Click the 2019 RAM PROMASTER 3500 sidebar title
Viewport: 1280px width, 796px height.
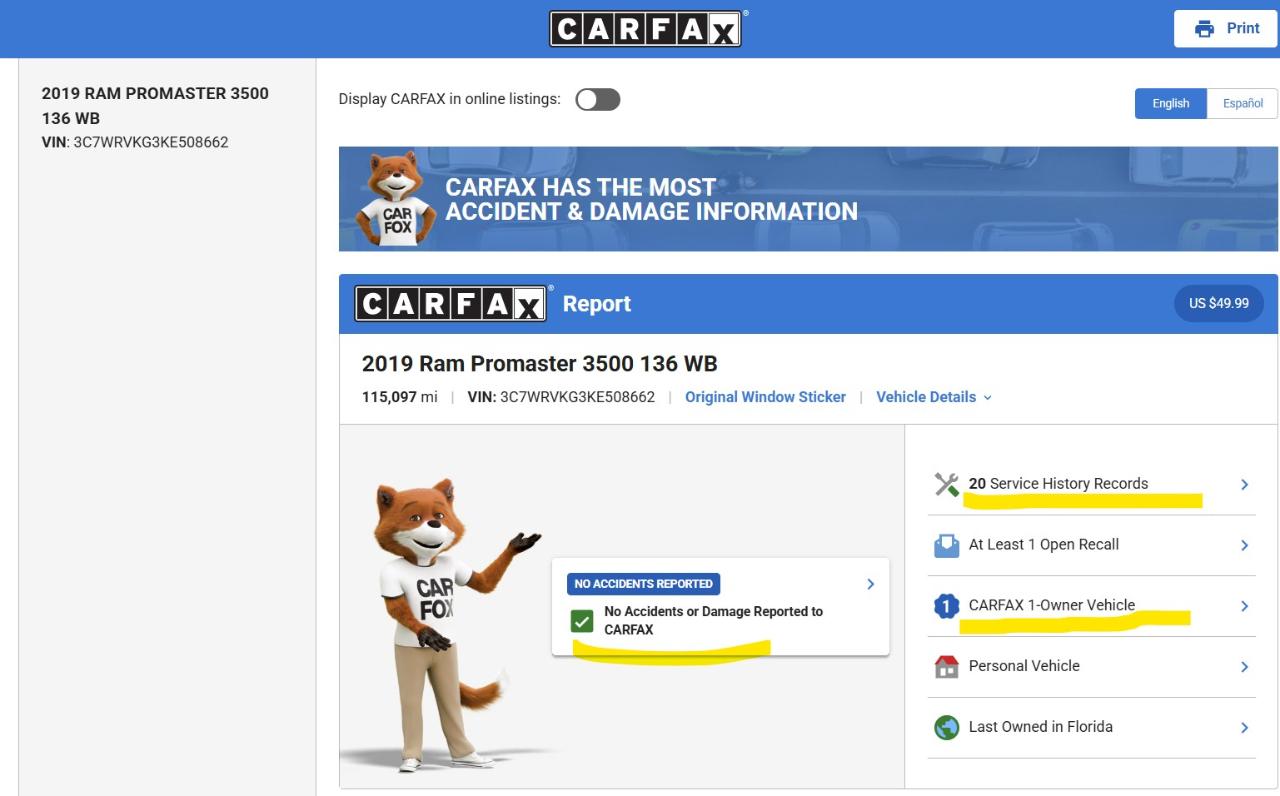coord(155,105)
